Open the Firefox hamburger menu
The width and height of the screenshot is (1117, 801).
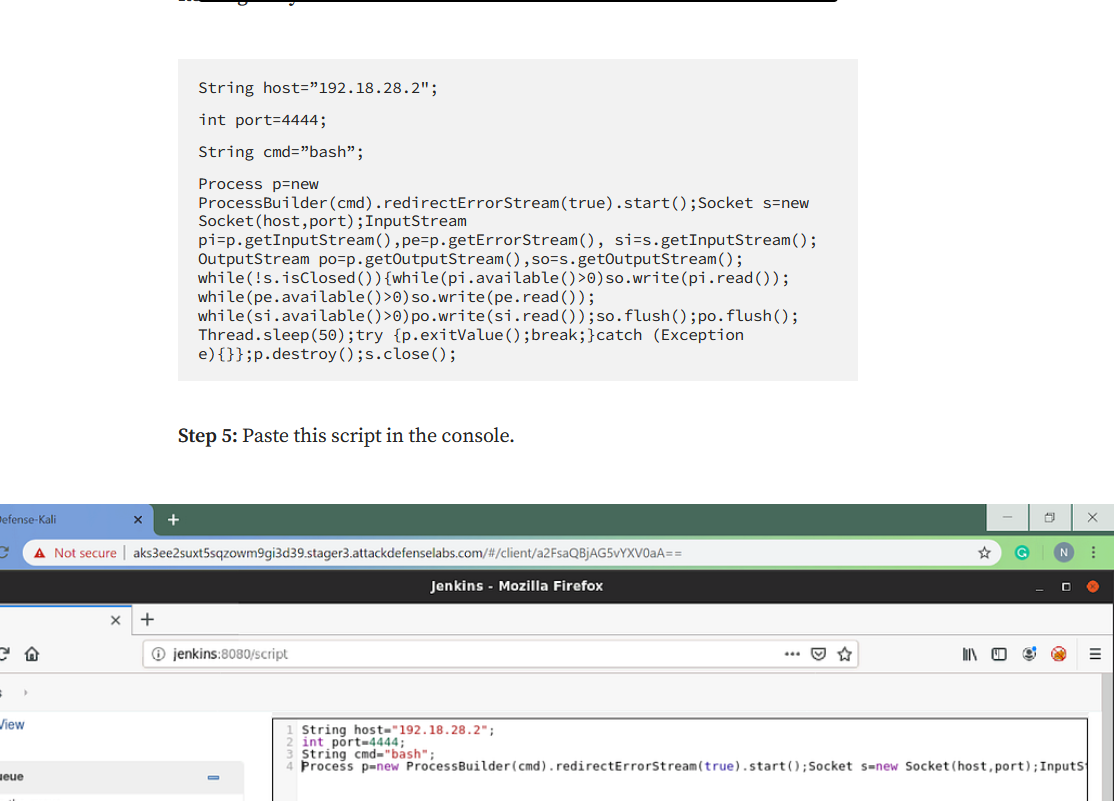[x=1095, y=653]
